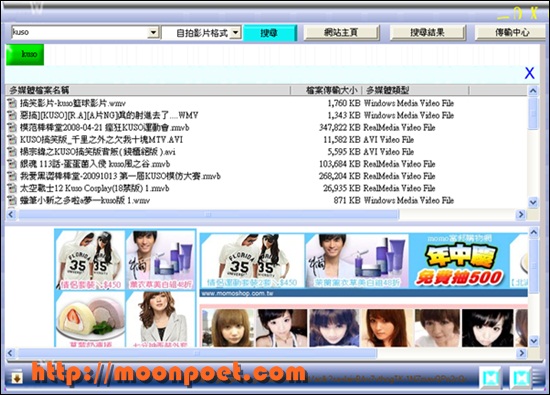
Task: Open the strawberry cake roll ad
Action: point(90,319)
